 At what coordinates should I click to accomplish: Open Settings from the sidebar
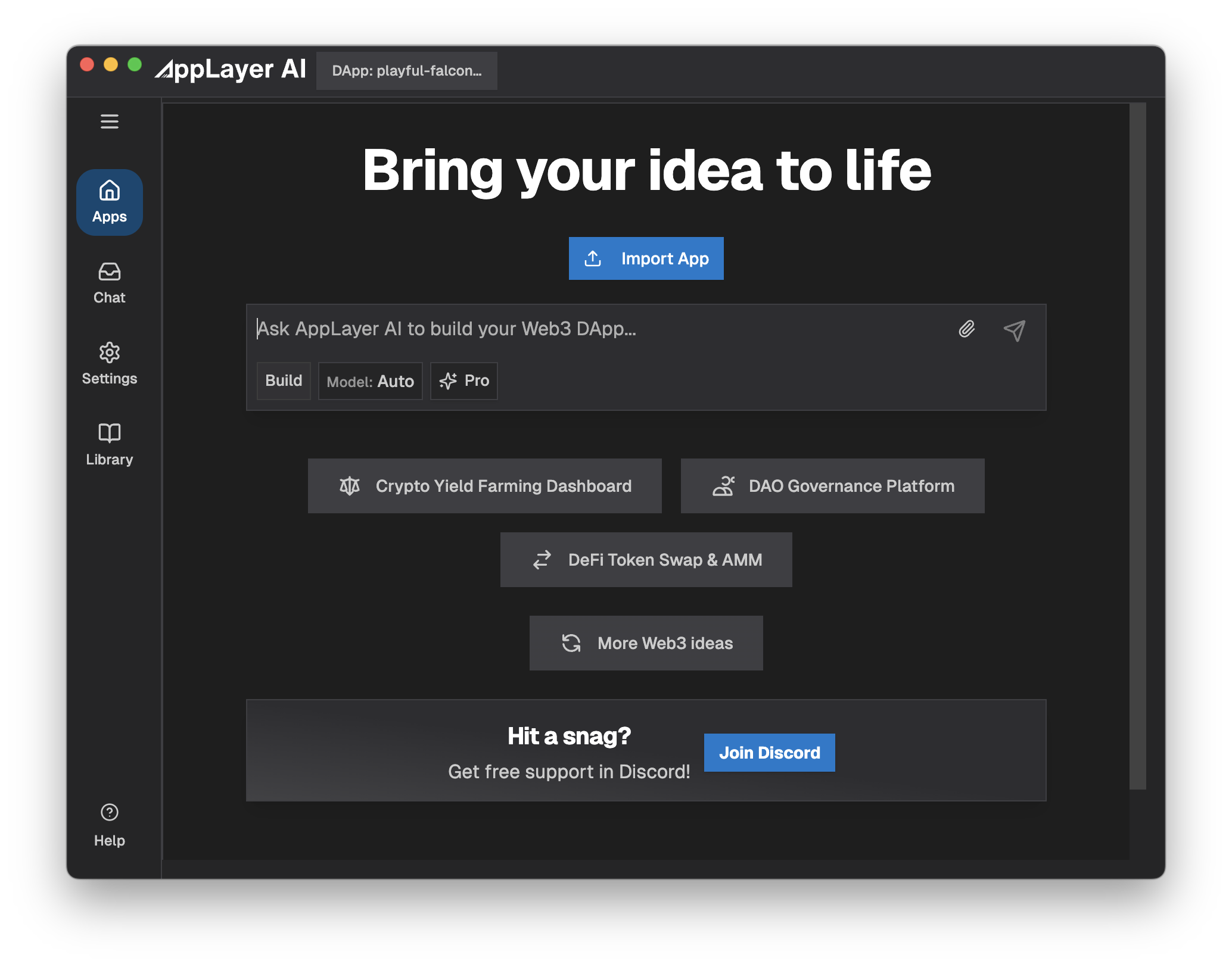coord(109,362)
